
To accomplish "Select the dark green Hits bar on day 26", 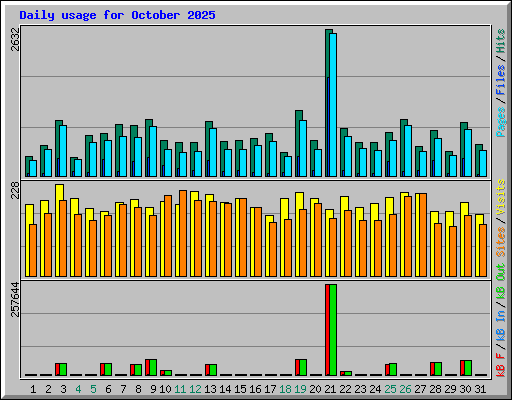I will (x=402, y=147).
